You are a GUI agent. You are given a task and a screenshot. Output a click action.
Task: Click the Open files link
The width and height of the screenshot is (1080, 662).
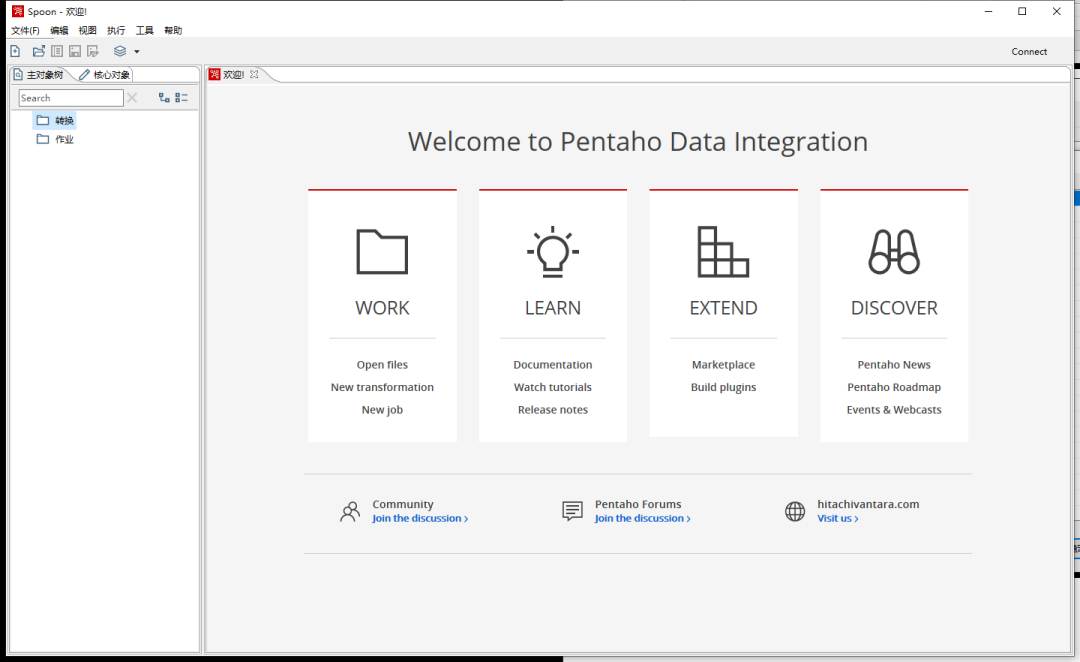pos(382,364)
